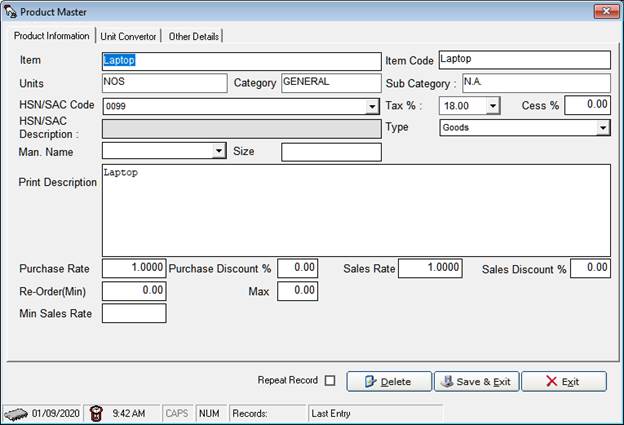The width and height of the screenshot is (624, 425).
Task: Click the Product Master title bar icon
Action: pyautogui.click(x=12, y=12)
